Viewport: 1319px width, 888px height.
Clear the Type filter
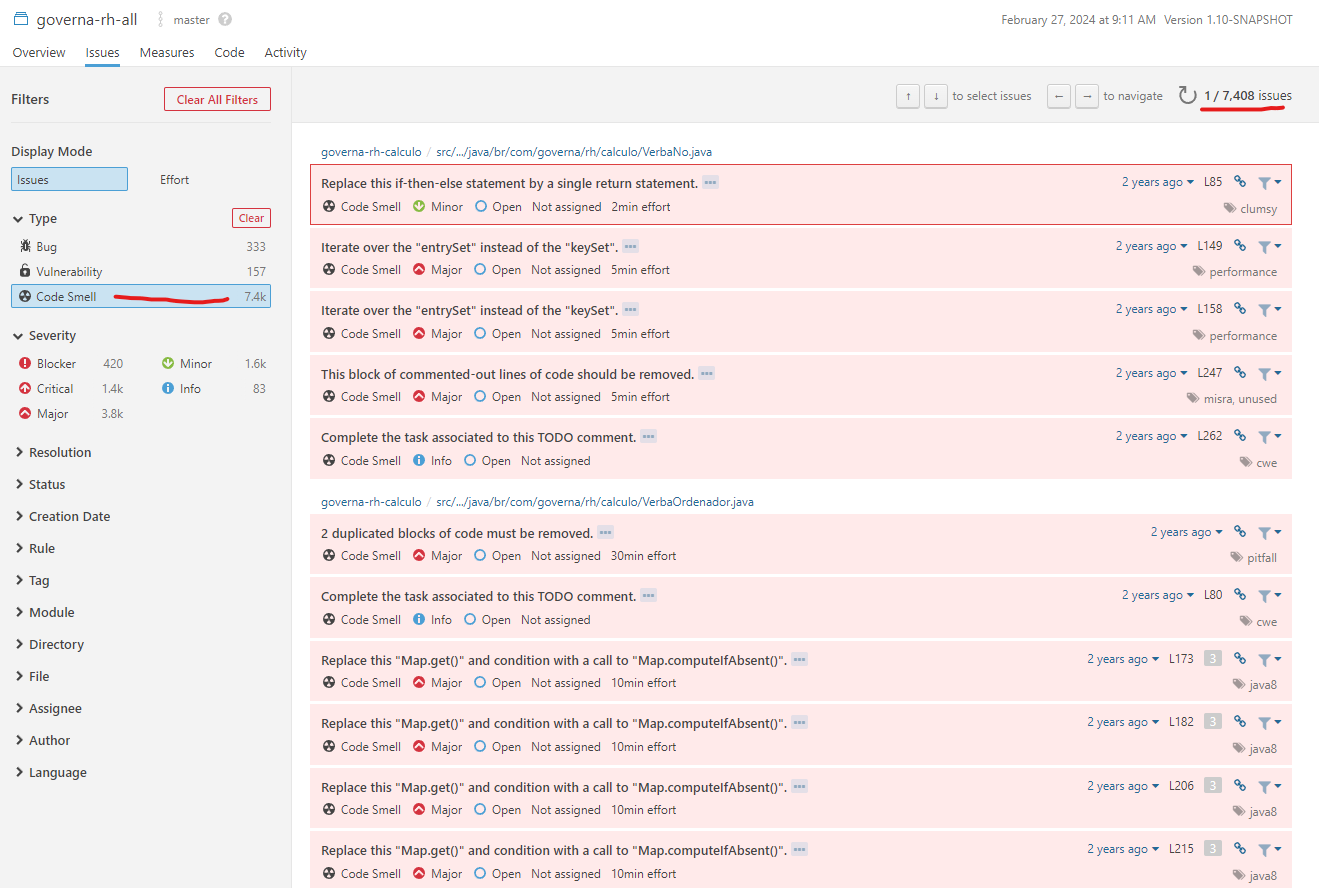pyautogui.click(x=251, y=218)
